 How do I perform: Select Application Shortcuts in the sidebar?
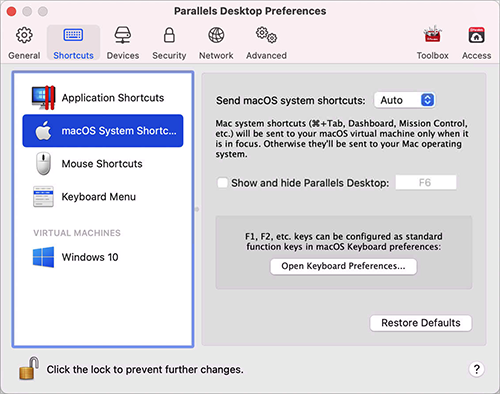(103, 98)
